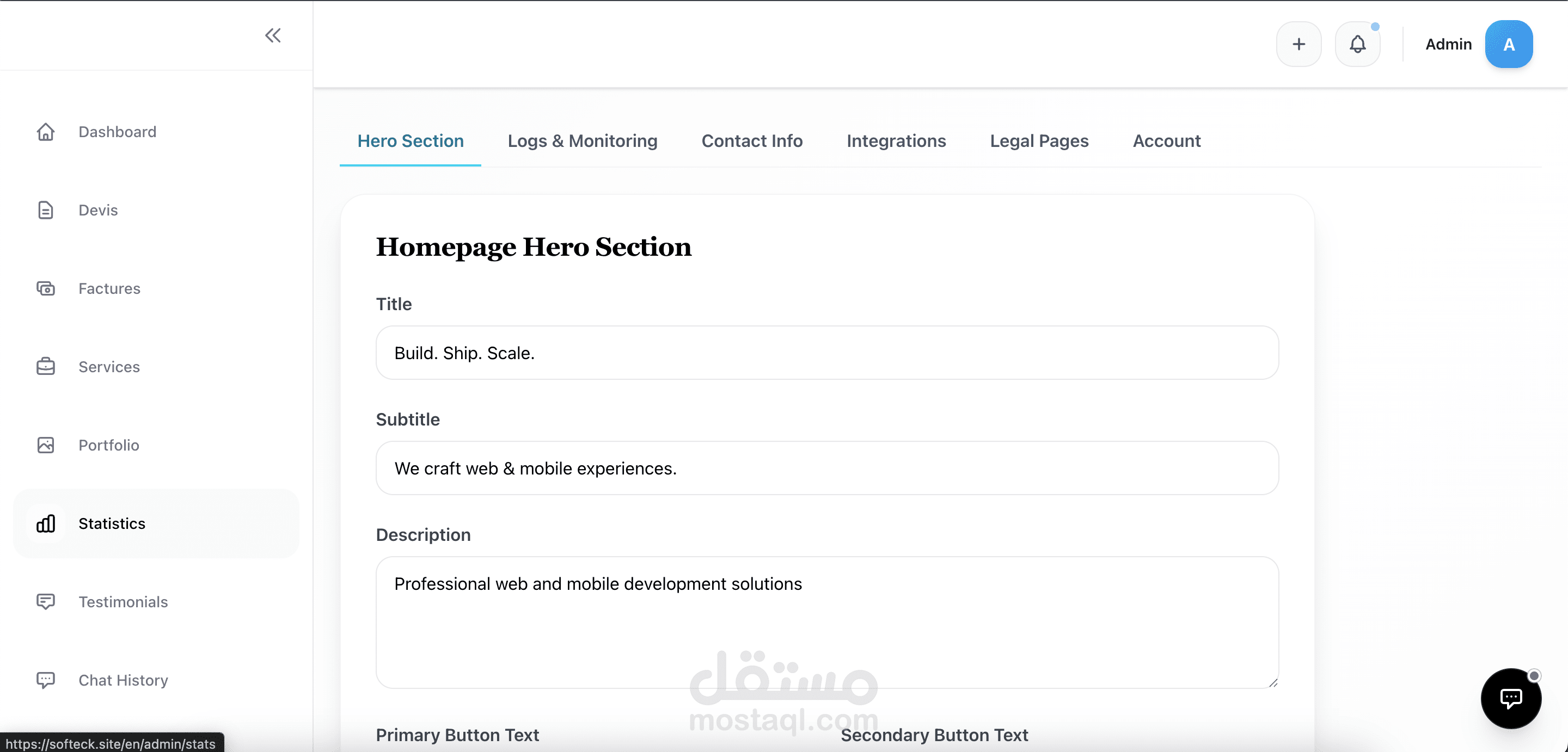The image size is (1568, 752).
Task: Open the Integrations tab
Action: tap(896, 141)
